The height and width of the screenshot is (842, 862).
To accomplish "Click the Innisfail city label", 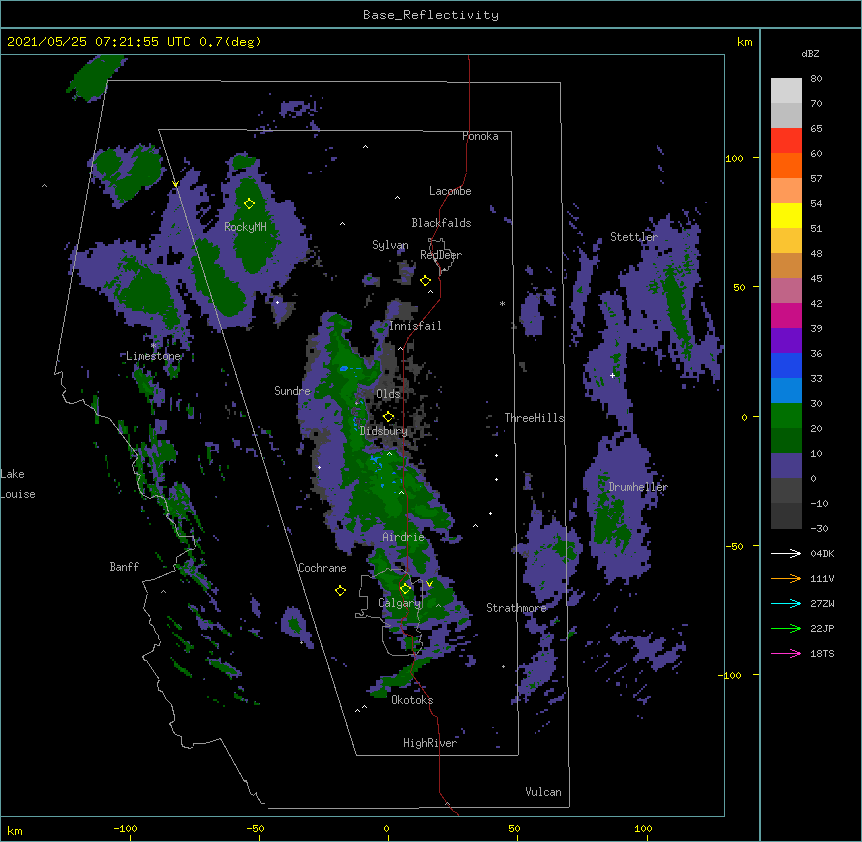I will [x=415, y=326].
